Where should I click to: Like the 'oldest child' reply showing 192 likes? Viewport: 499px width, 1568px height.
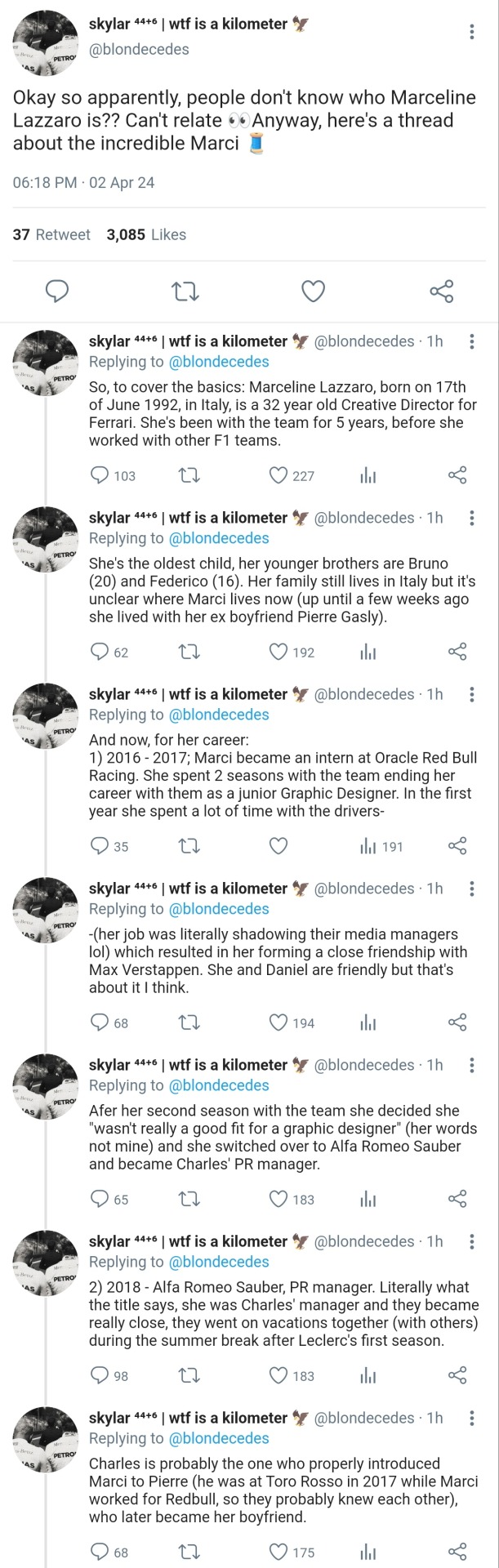pyautogui.click(x=279, y=652)
